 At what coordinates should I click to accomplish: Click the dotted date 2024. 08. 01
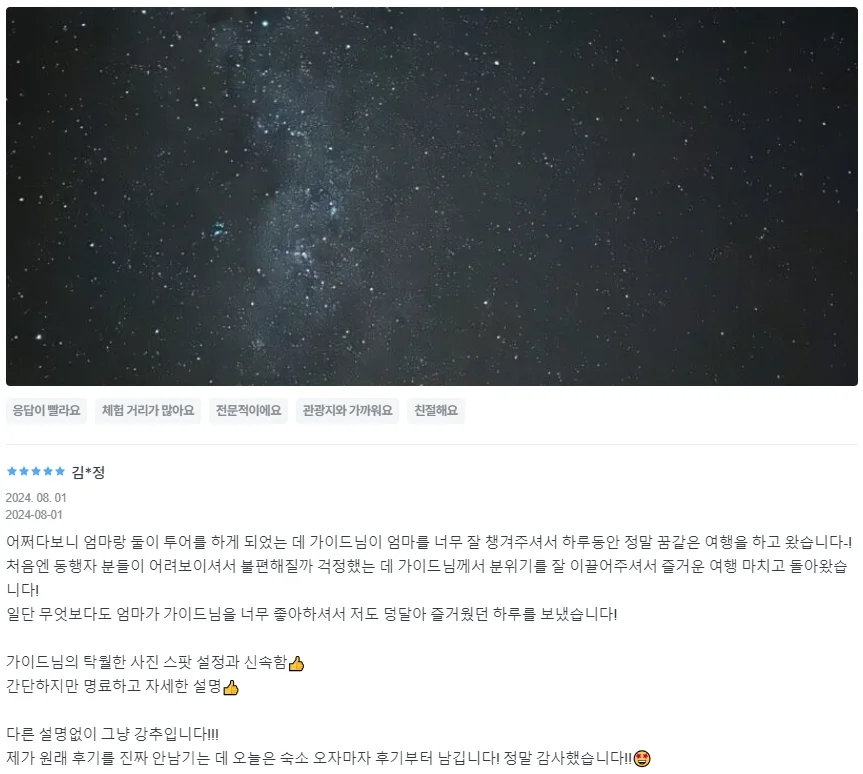coord(36,498)
